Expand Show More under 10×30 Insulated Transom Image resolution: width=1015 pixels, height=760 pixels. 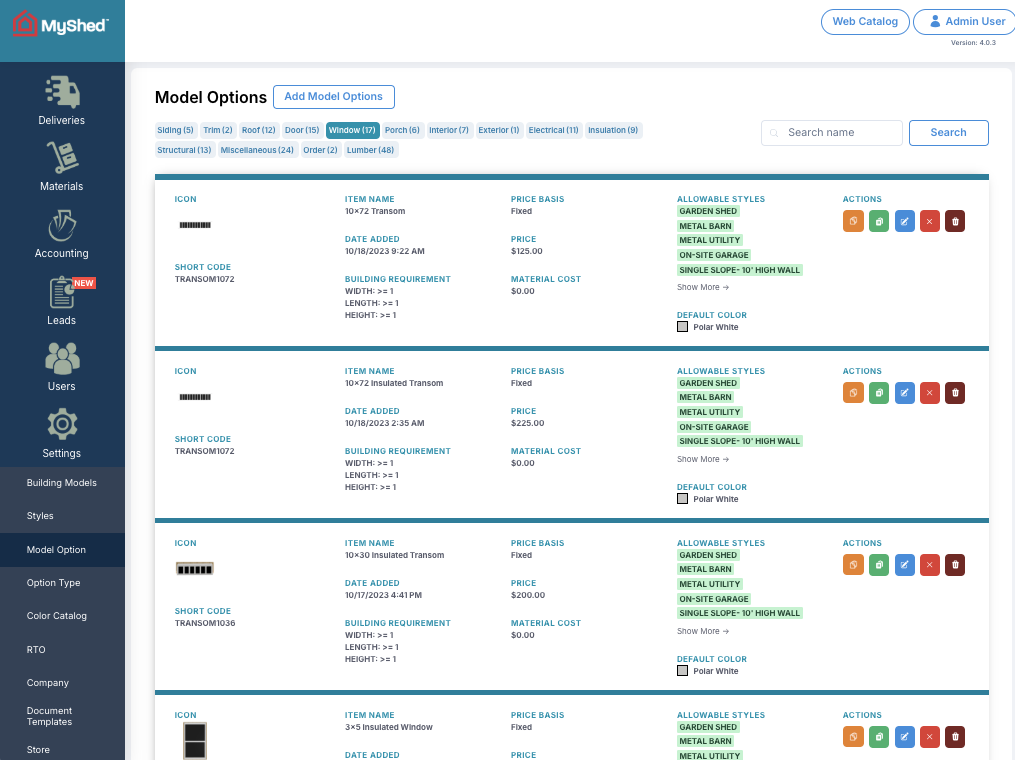click(701, 631)
